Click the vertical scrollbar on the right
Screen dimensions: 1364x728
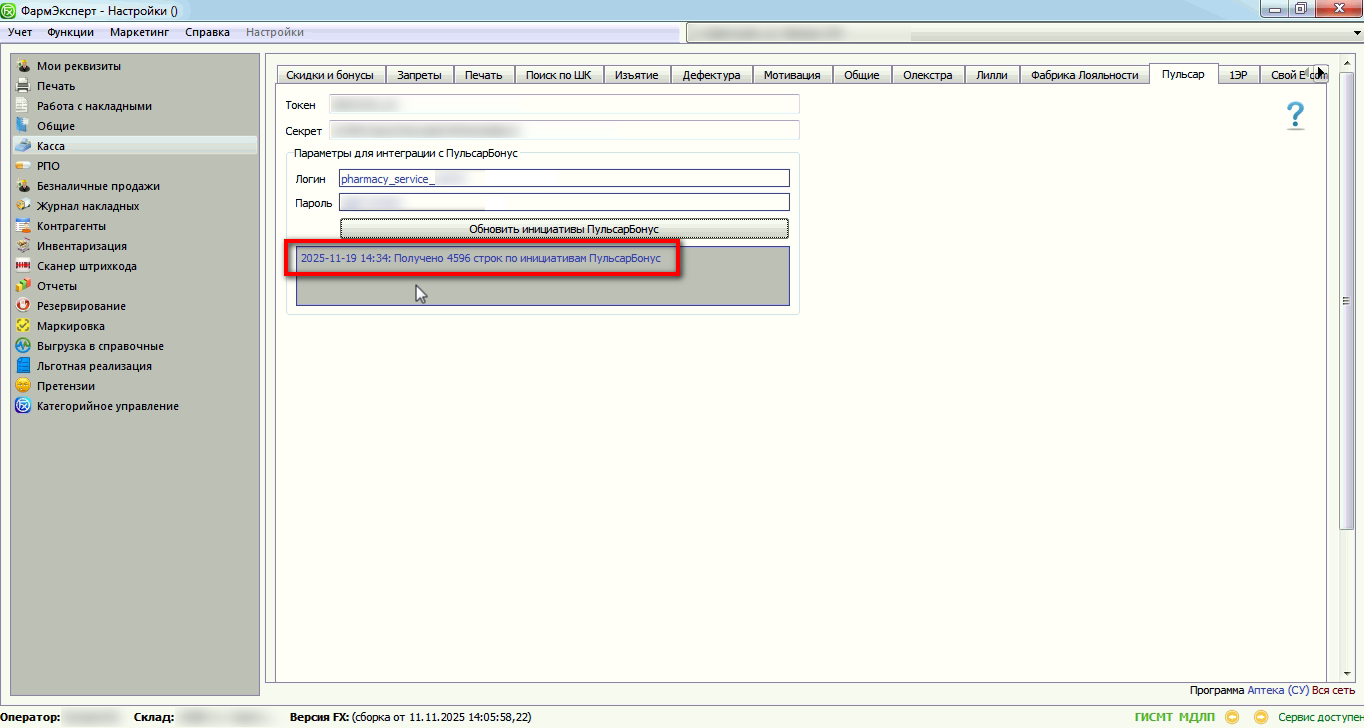click(x=1346, y=300)
